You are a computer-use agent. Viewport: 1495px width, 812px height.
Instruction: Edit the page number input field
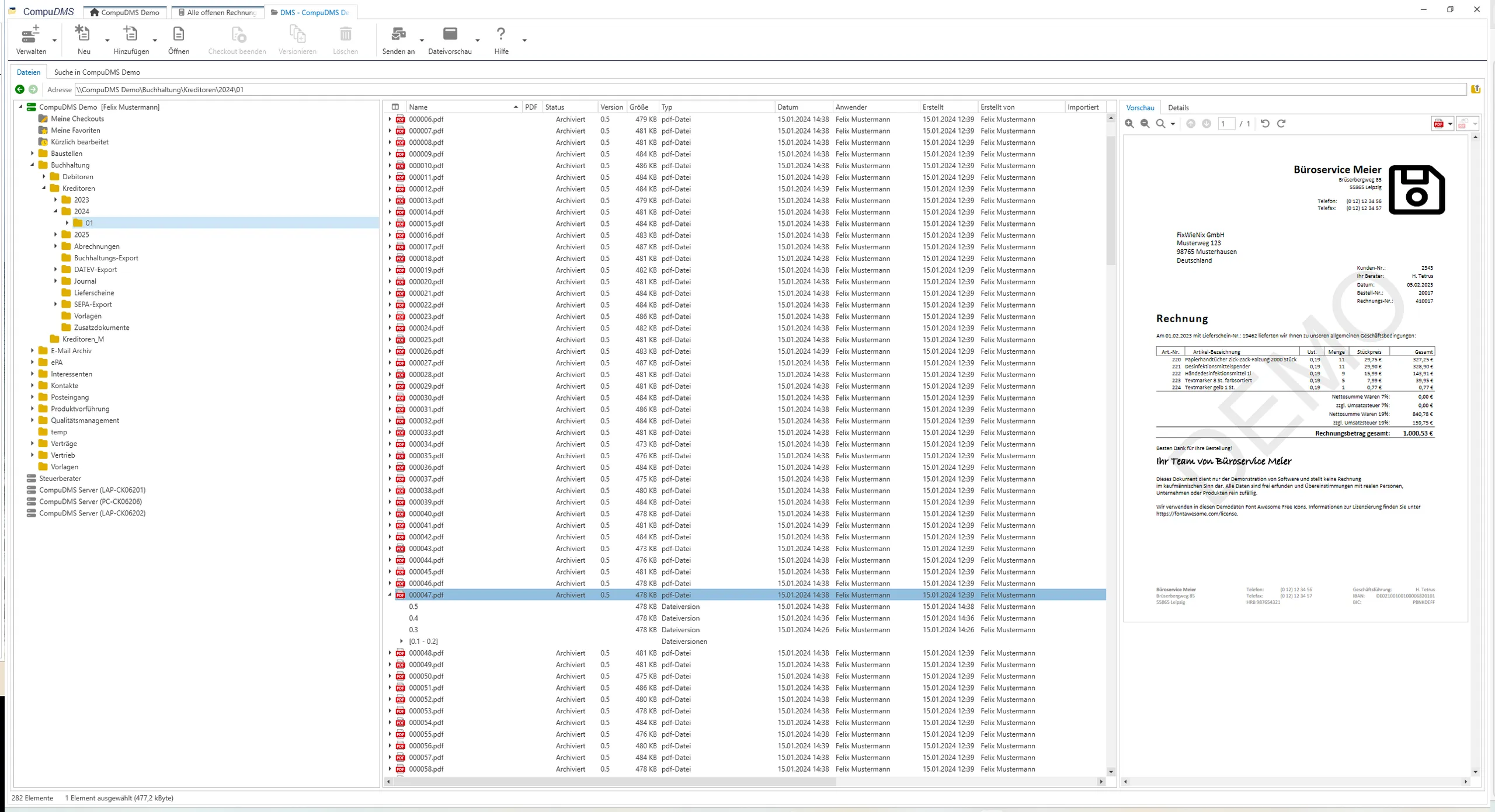click(x=1226, y=123)
